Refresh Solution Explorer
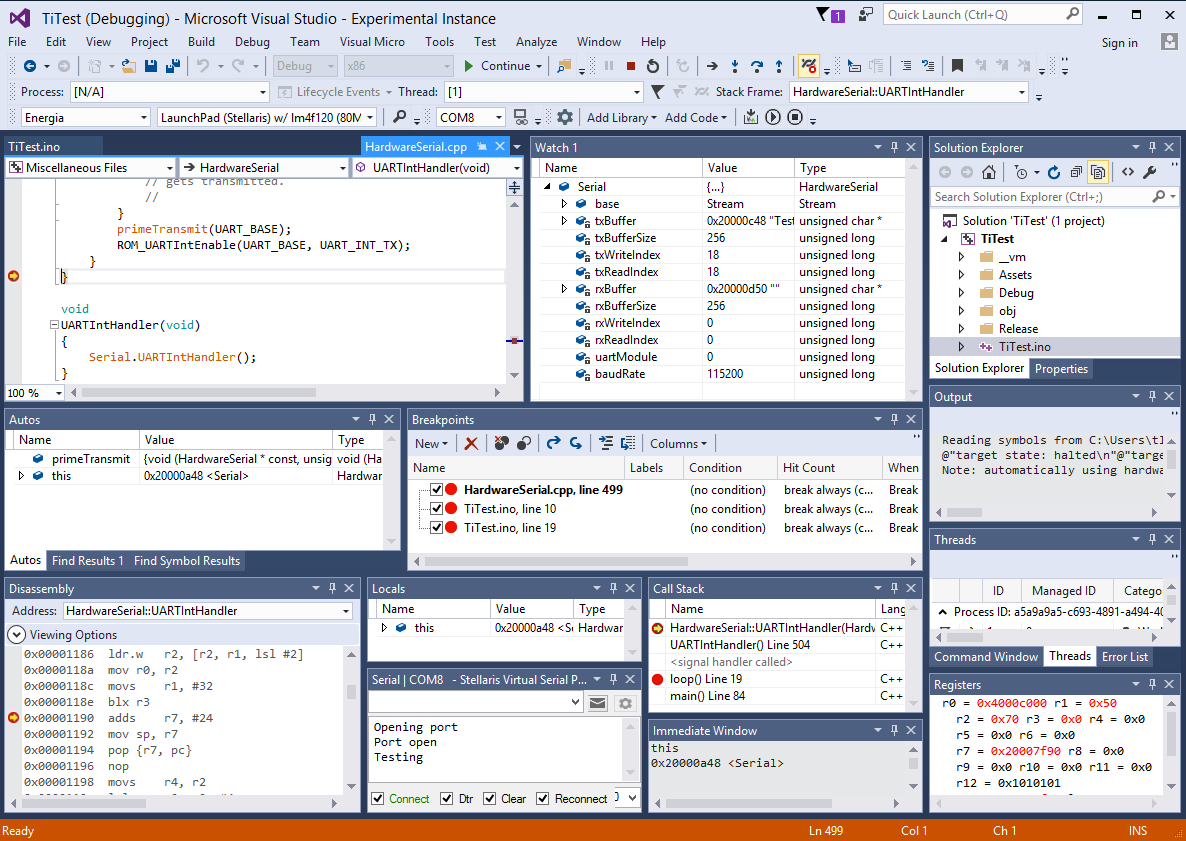The height and width of the screenshot is (841, 1186). (x=1054, y=172)
